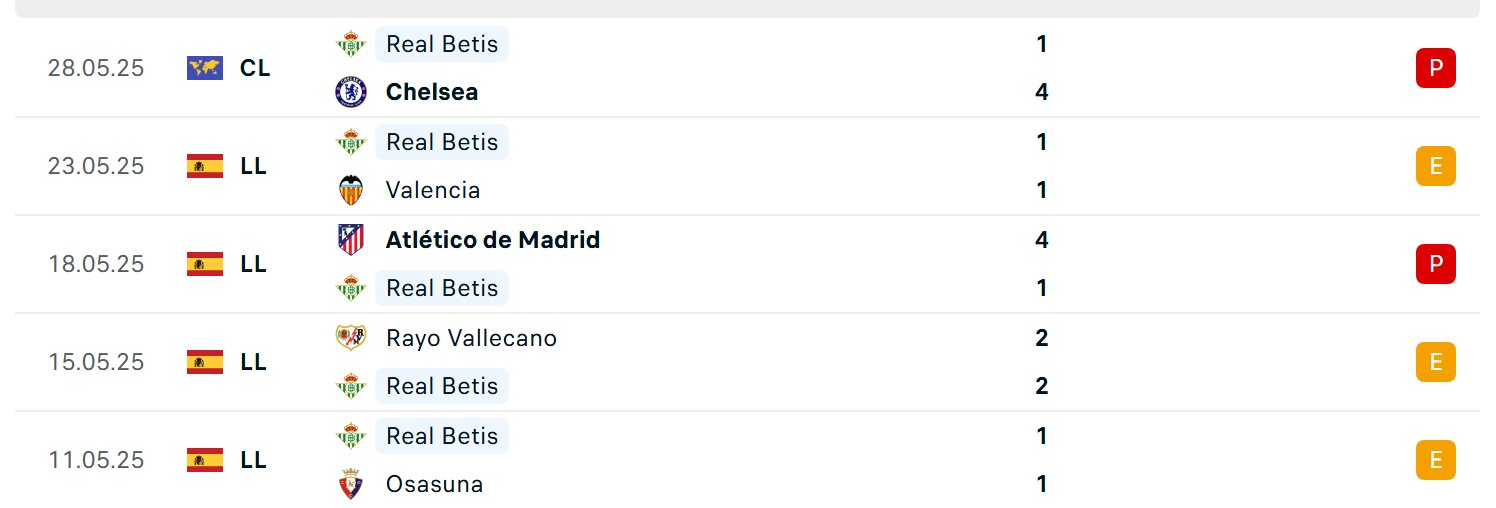The image size is (1496, 508).
Task: Click Spain flag on 23.05.25 match
Action: coord(205,166)
